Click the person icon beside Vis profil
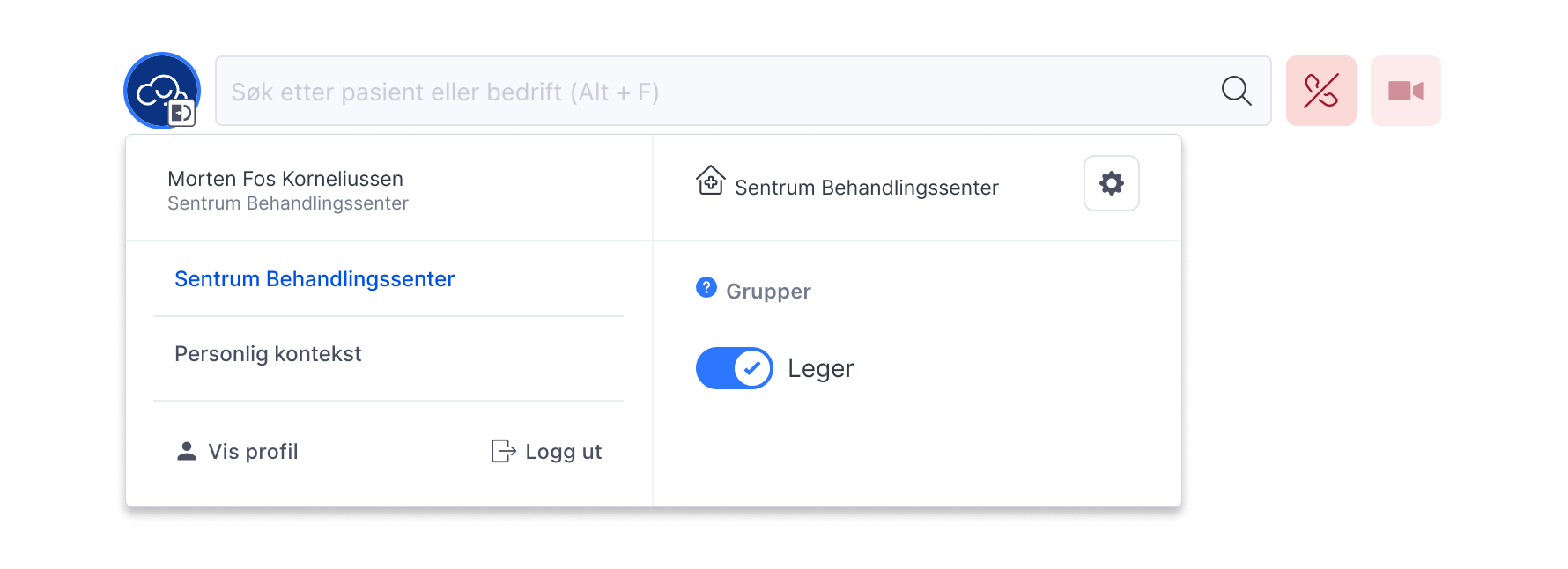 186,451
